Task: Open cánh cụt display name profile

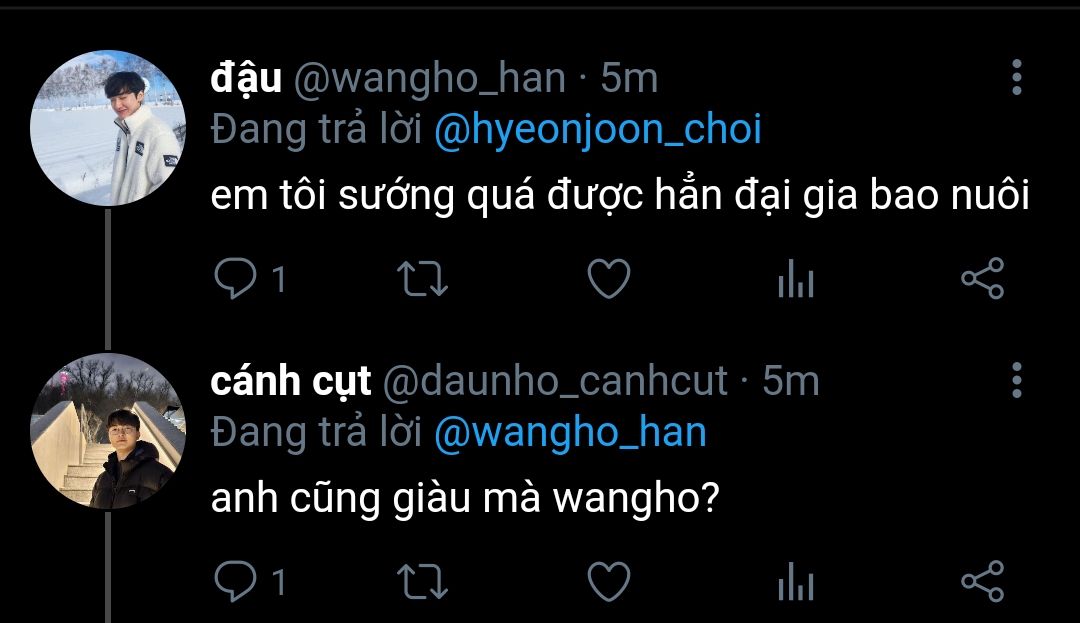Action: (x=291, y=381)
